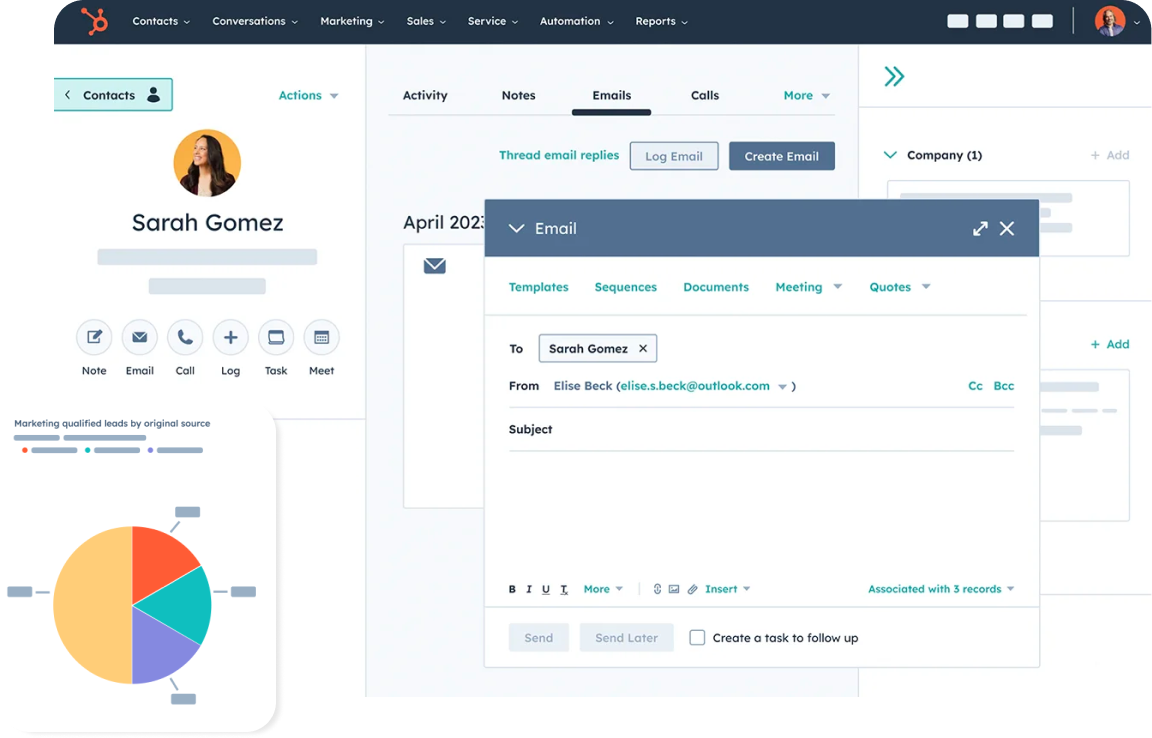Click the Send Later button

626,637
